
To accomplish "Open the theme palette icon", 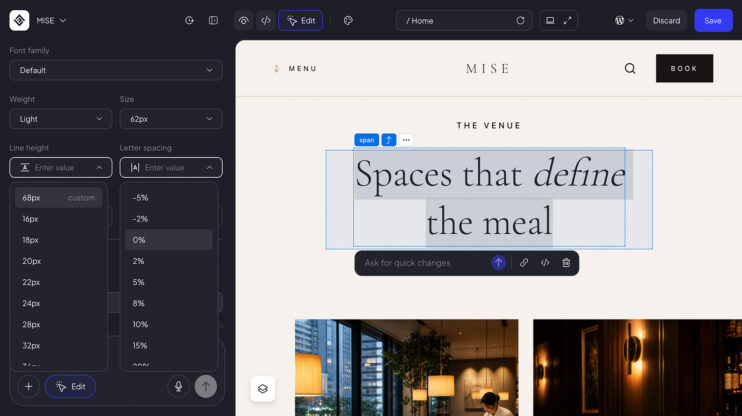I will click(348, 20).
